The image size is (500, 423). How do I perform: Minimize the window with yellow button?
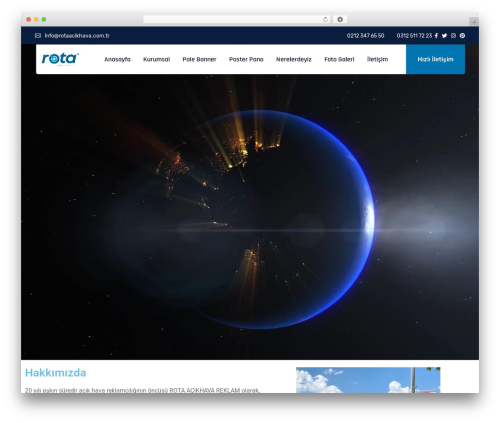click(x=36, y=20)
